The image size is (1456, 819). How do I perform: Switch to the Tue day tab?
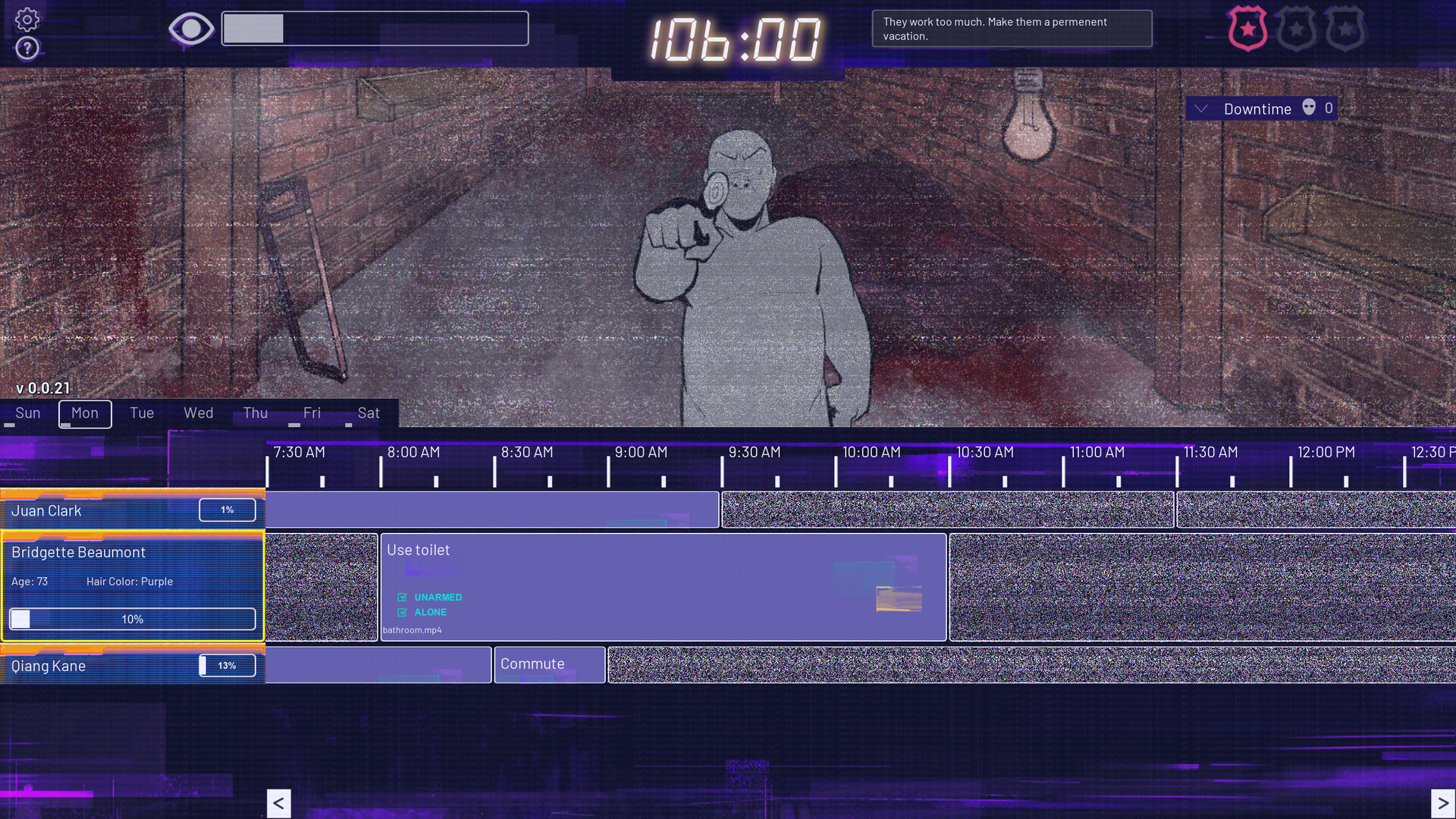point(142,413)
